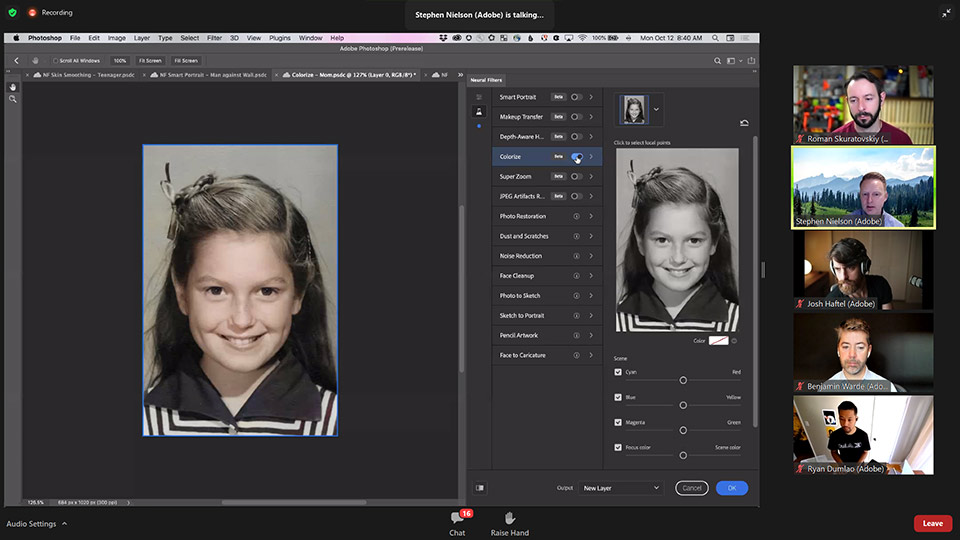Enable the Makeup Transfer filter toggle
The image size is (960, 540).
point(576,117)
